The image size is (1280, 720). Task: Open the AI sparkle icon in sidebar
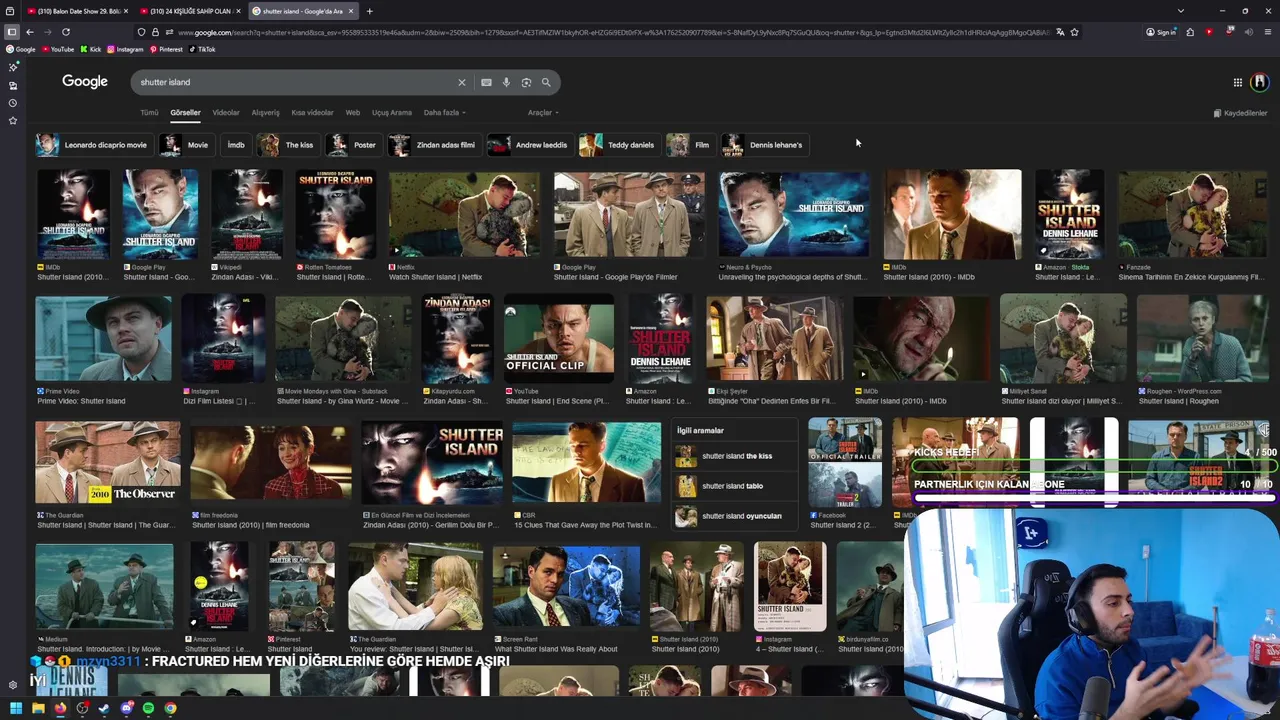pyautogui.click(x=13, y=67)
